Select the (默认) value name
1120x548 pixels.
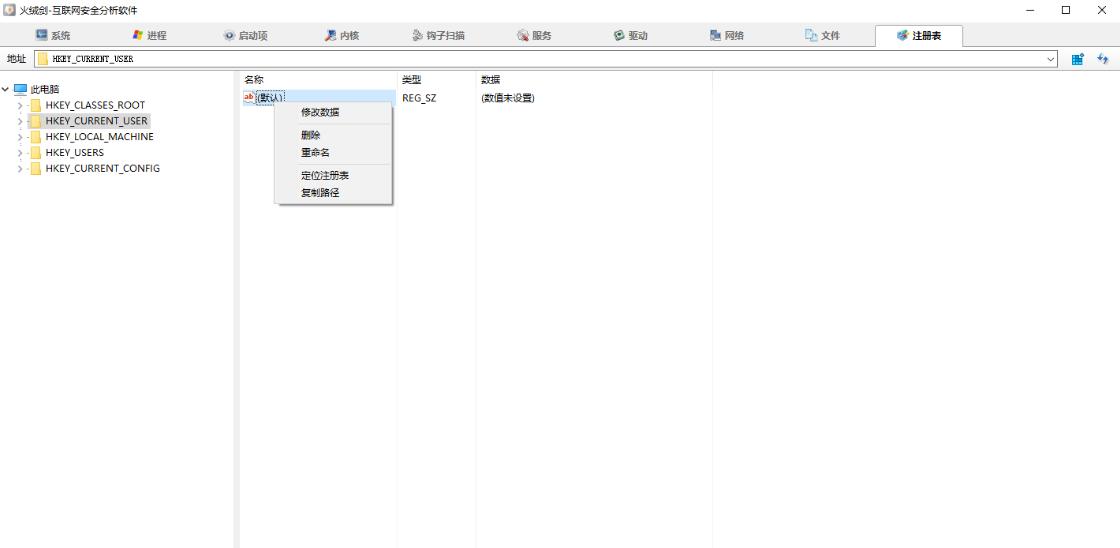271,98
